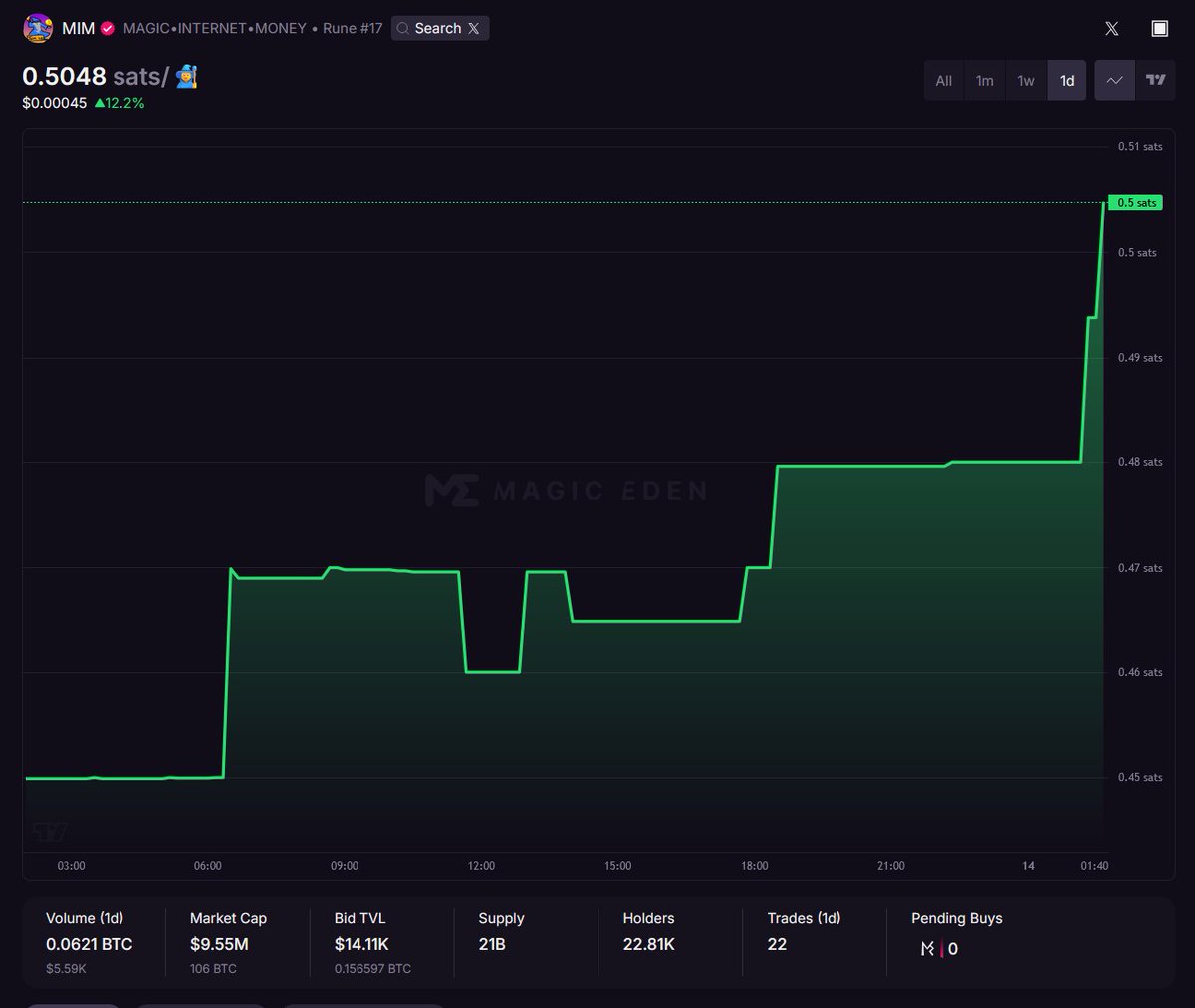The width and height of the screenshot is (1195, 1008).
Task: Click the $0.00045 USD price
Action: [x=55, y=103]
